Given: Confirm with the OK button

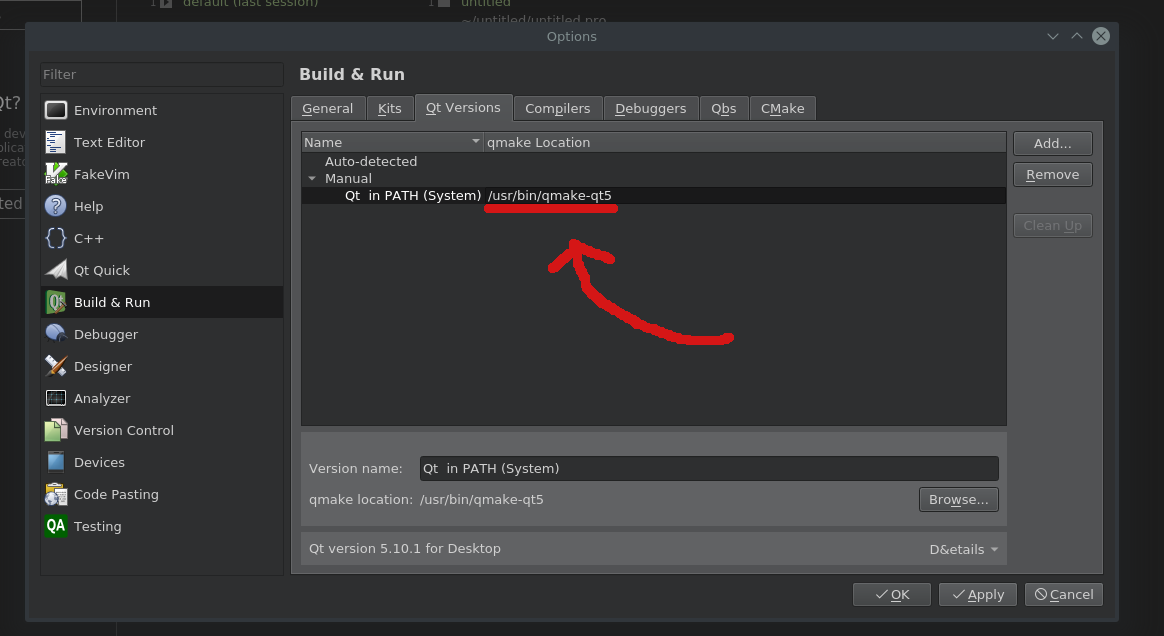Looking at the screenshot, I should click(892, 594).
